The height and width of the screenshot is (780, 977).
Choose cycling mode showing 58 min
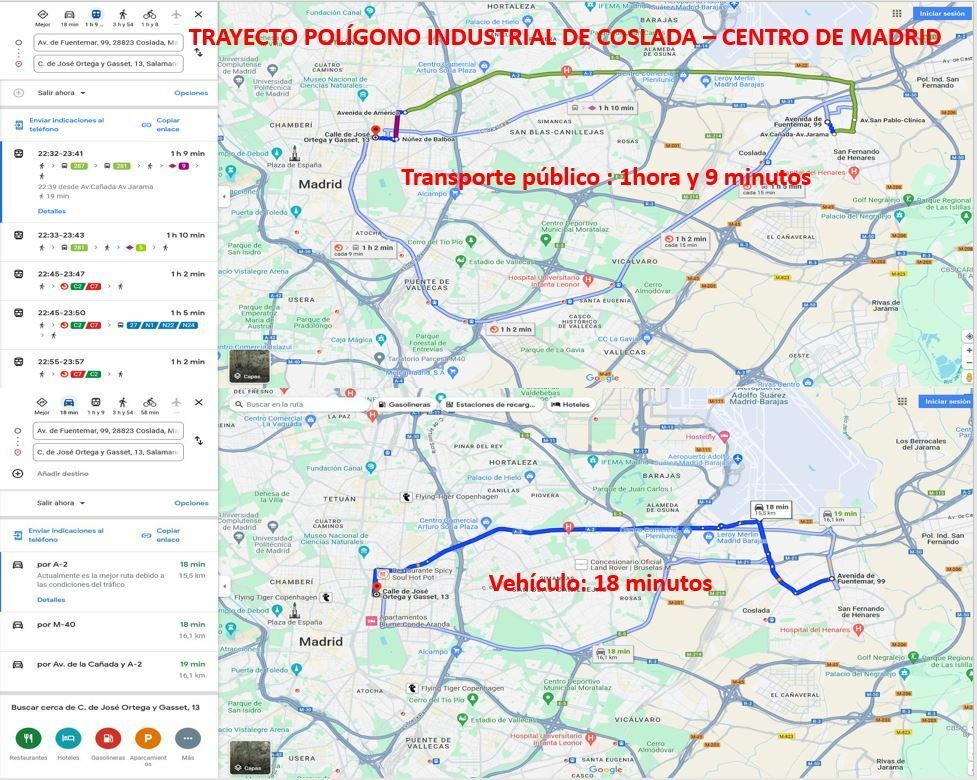150,406
